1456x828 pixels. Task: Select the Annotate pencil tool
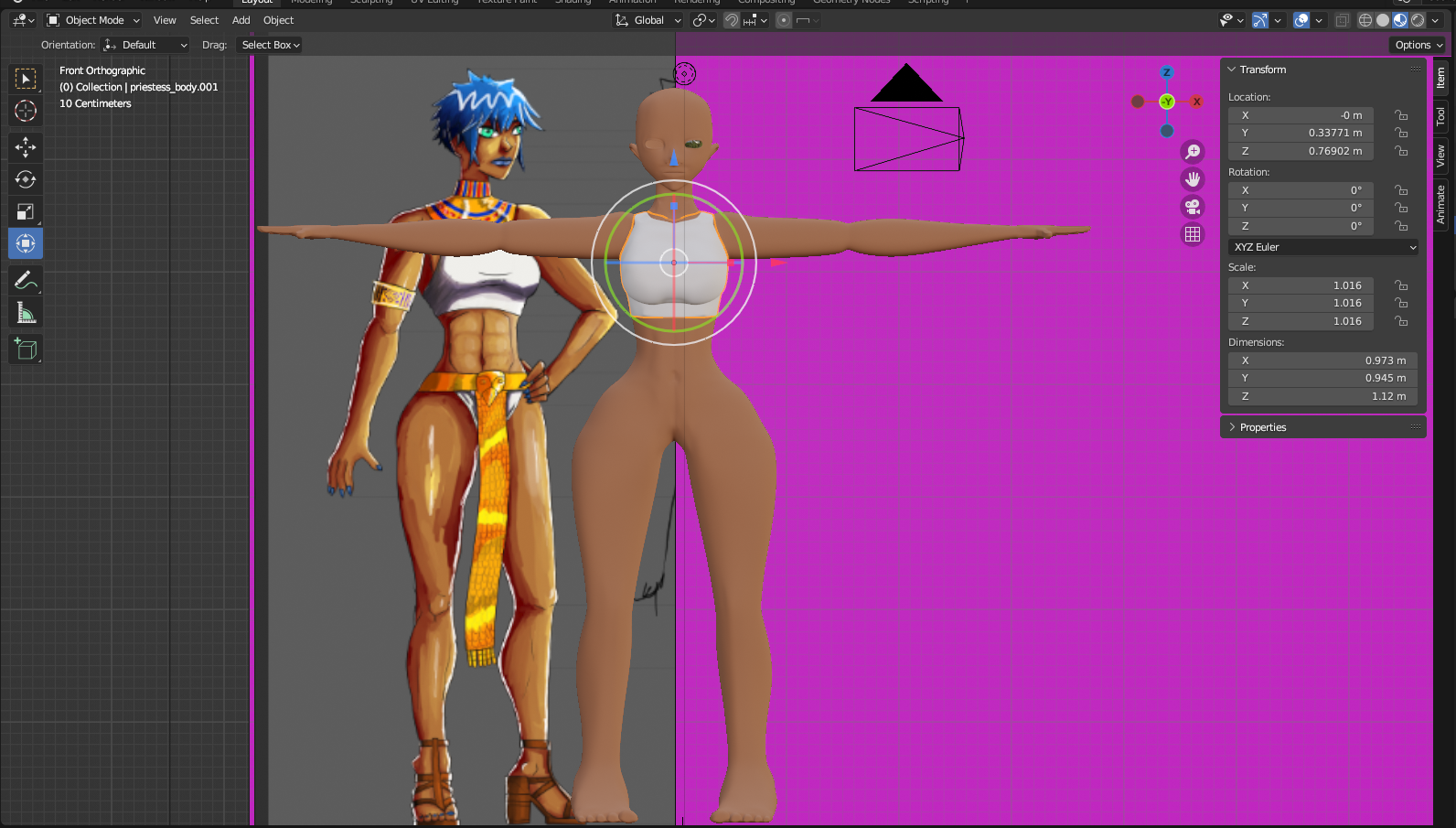pos(26,280)
